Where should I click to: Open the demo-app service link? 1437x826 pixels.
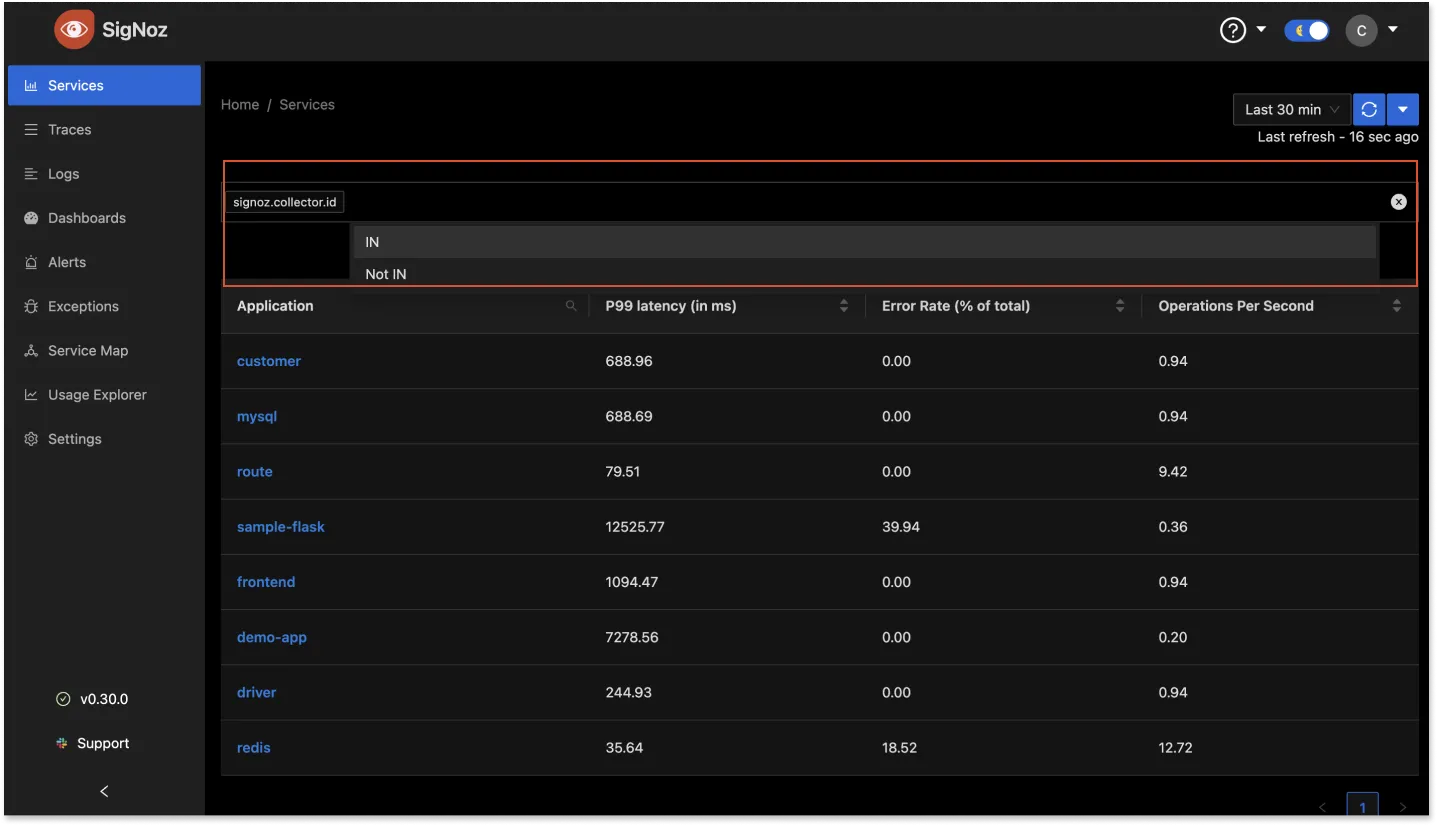(x=272, y=637)
